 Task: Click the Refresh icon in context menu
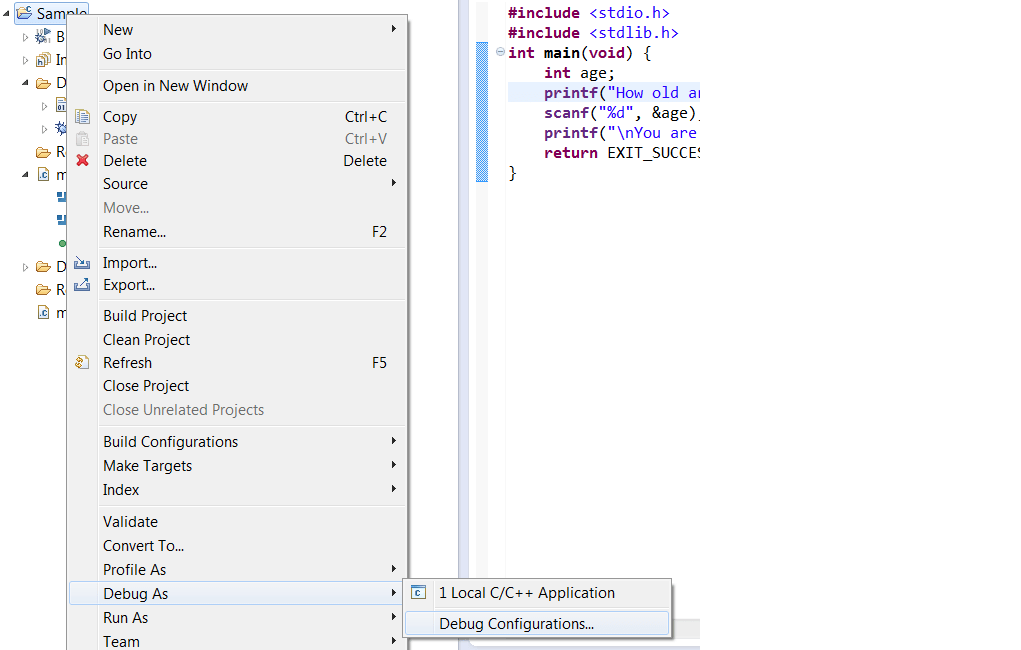(x=82, y=362)
